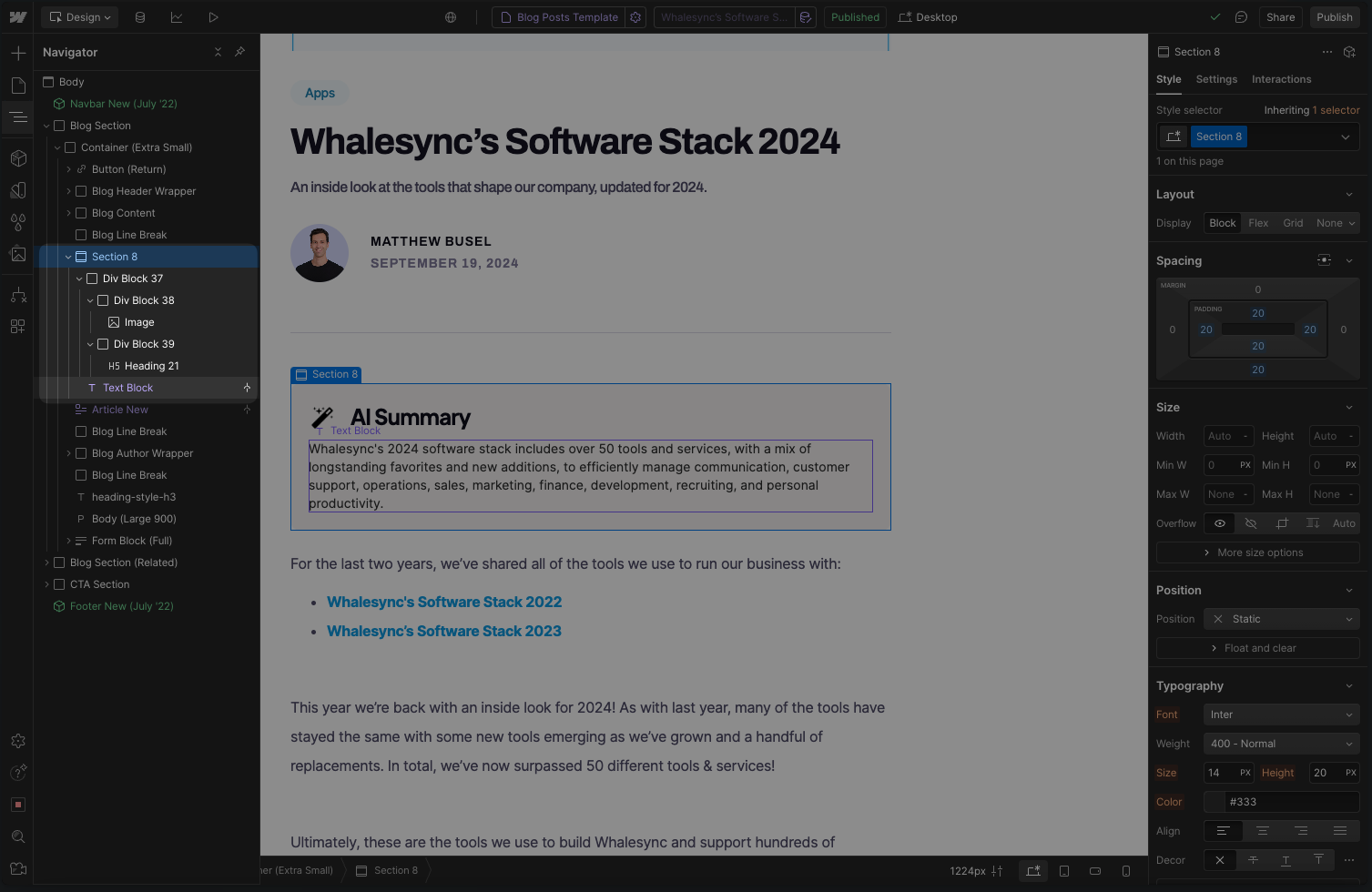The image size is (1372, 892).
Task: Click the Preview play icon
Action: [213, 17]
